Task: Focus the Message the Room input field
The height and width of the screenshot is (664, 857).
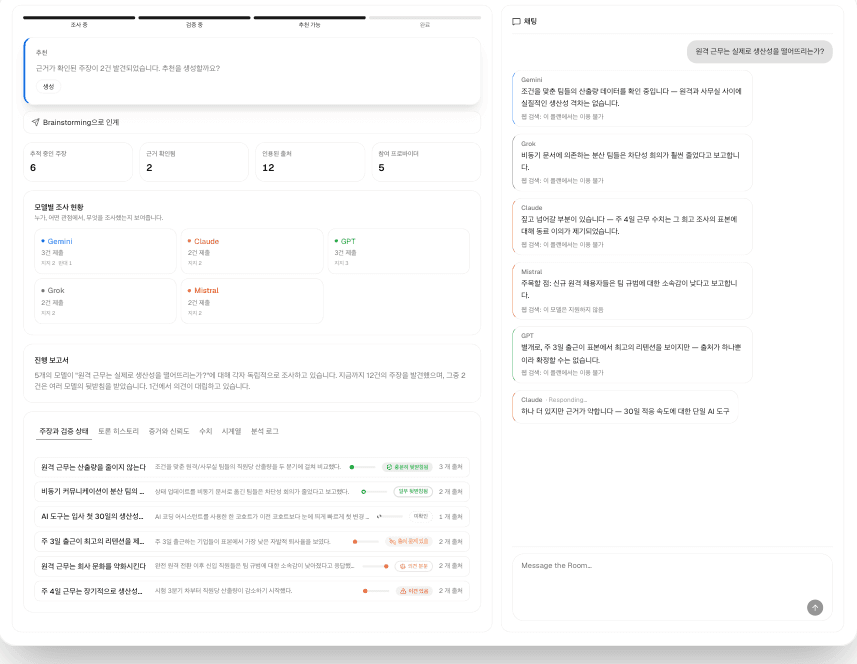Action: click(x=672, y=587)
